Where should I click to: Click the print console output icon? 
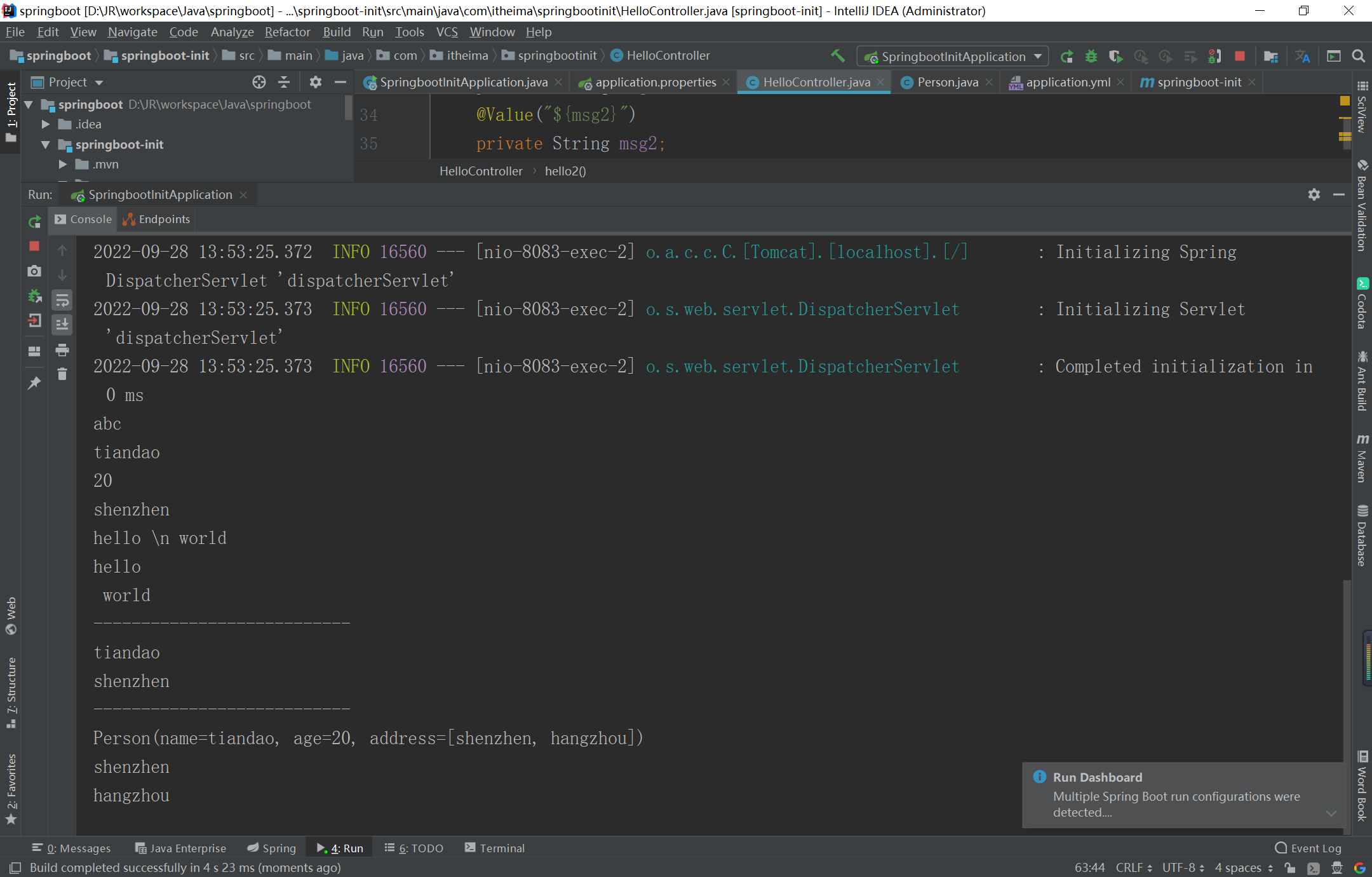click(x=62, y=350)
